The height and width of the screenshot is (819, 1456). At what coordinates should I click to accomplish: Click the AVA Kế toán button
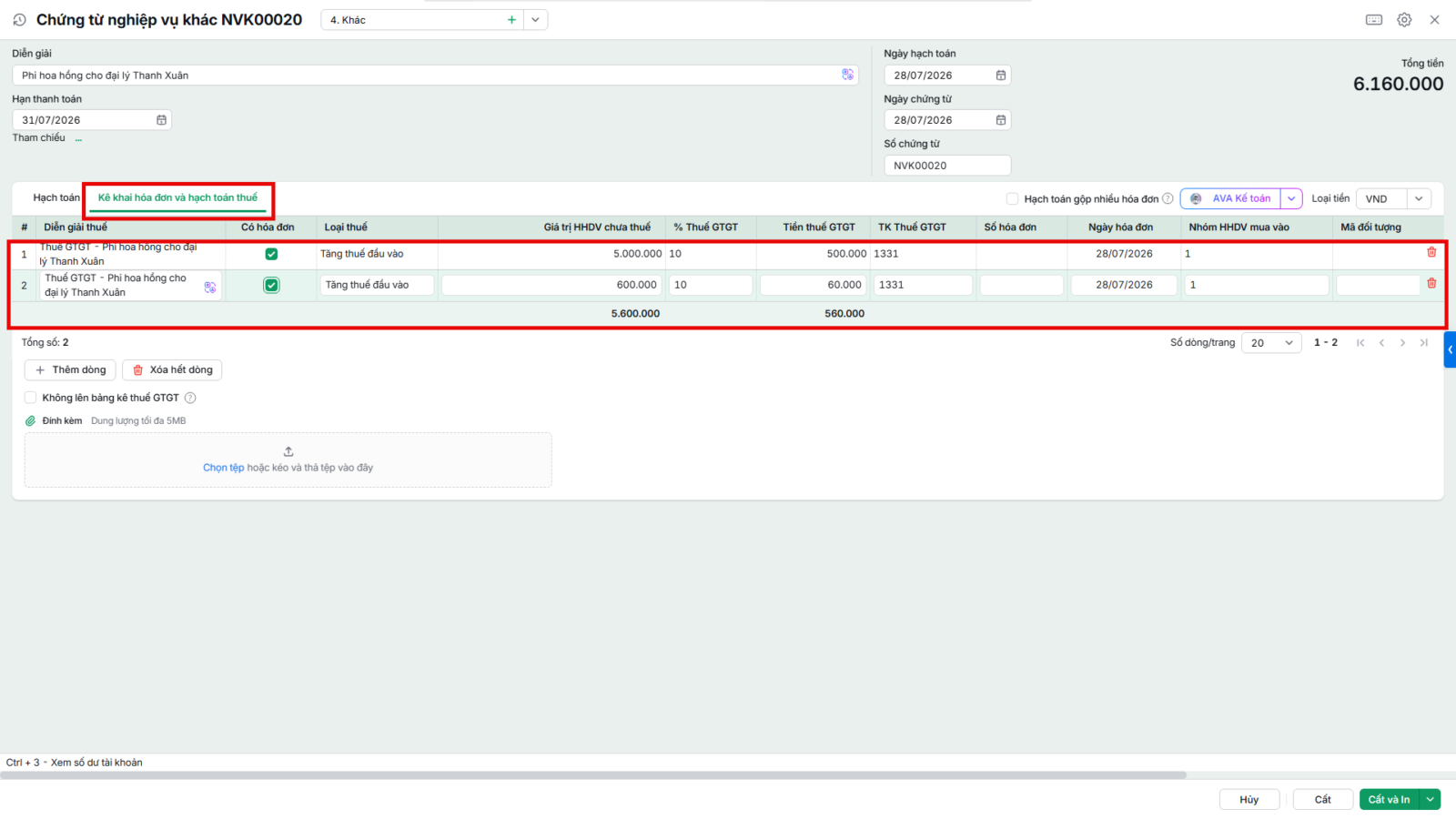[x=1231, y=198]
